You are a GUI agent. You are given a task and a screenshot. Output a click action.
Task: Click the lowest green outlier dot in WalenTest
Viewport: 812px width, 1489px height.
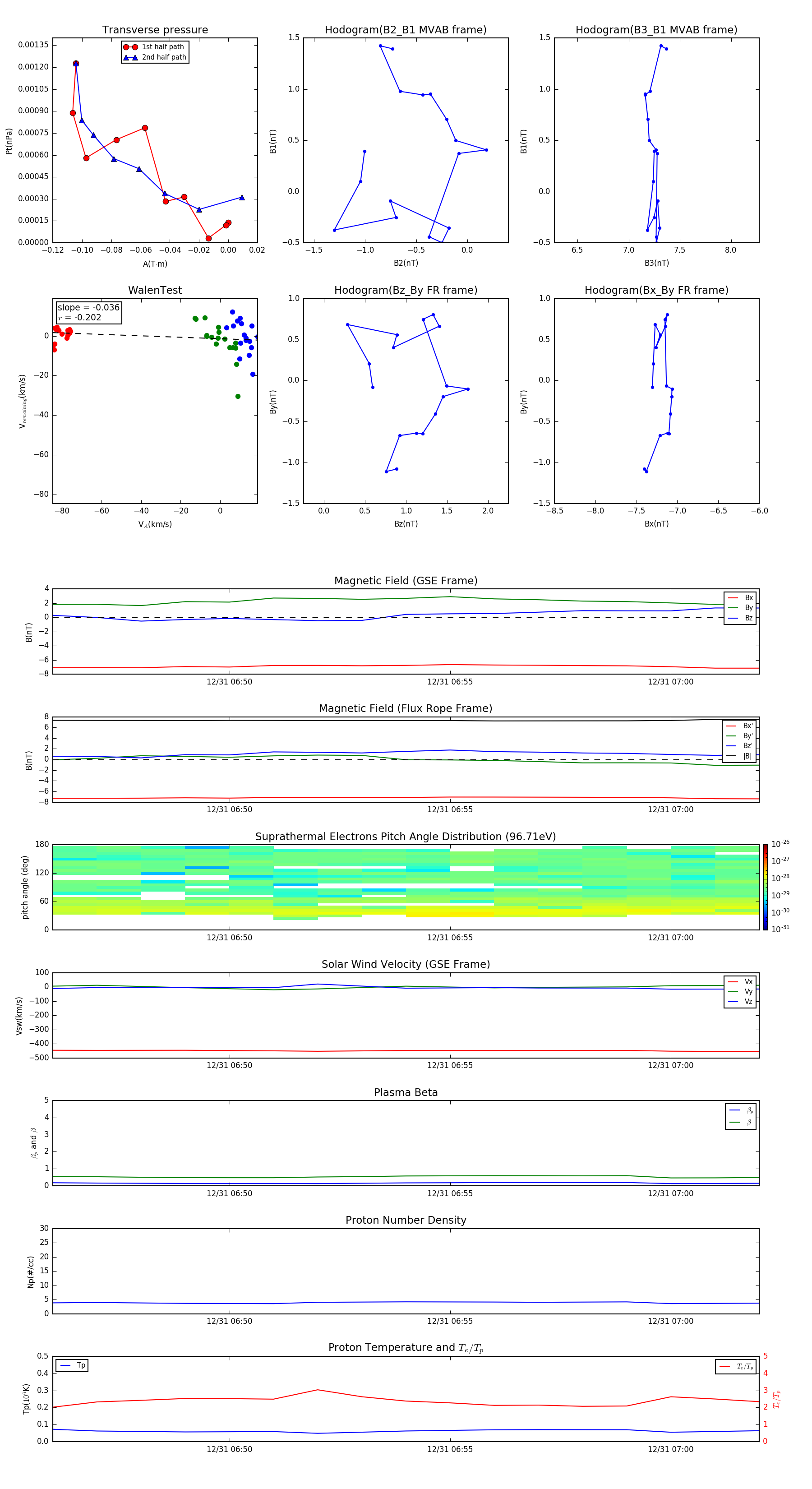(238, 397)
